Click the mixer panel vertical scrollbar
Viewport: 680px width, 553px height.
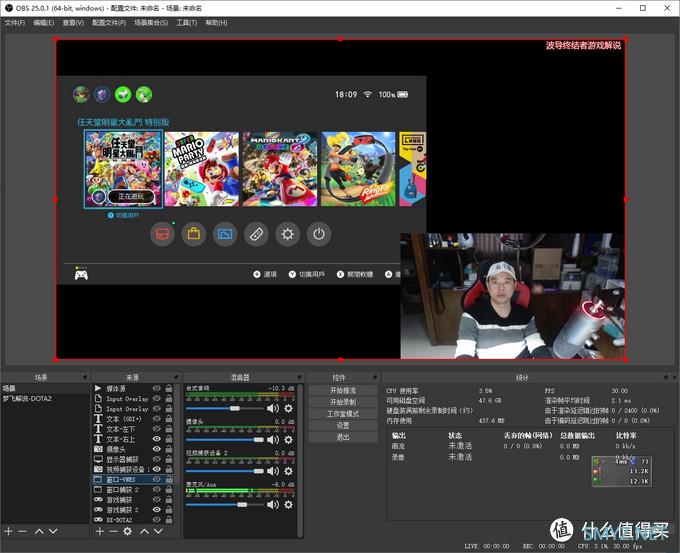coord(300,461)
